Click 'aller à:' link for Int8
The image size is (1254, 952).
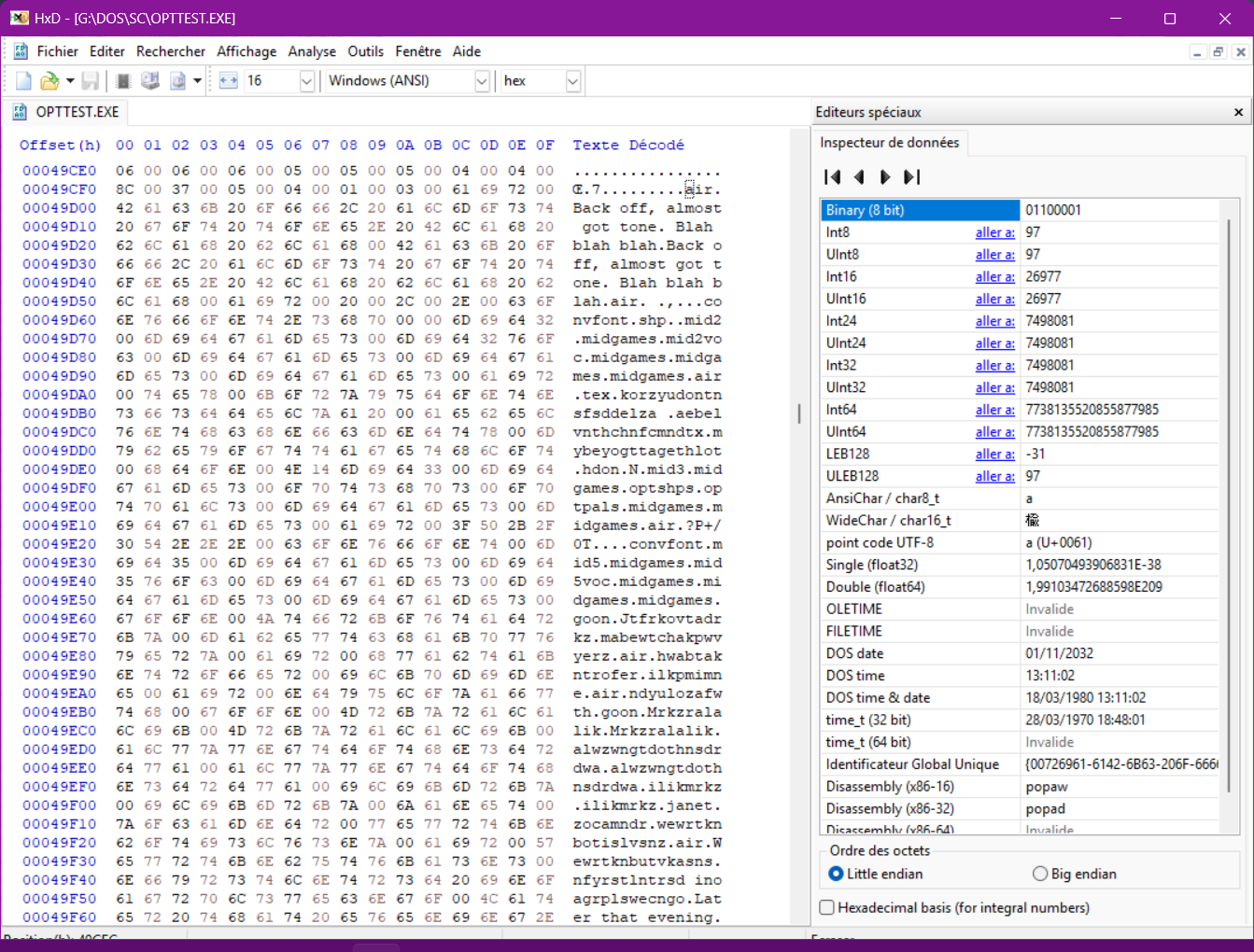point(994,232)
